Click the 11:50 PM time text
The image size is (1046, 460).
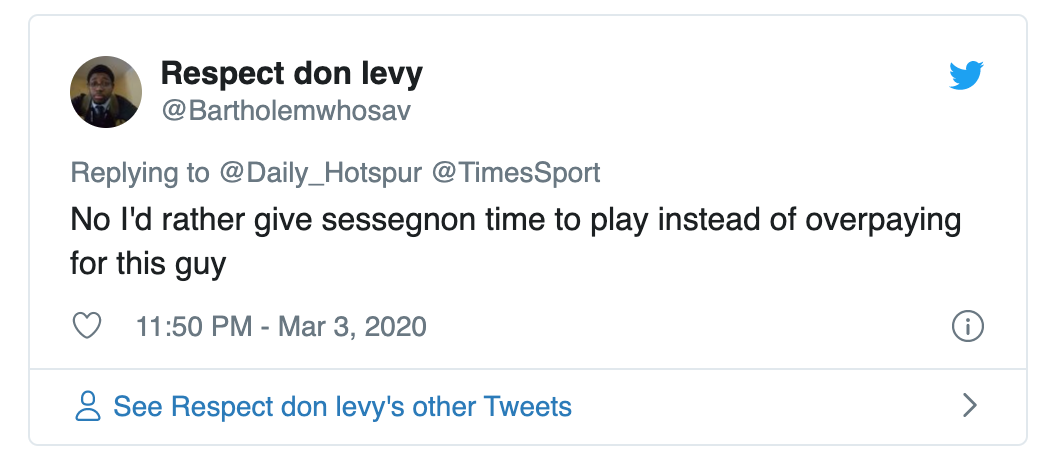(193, 326)
